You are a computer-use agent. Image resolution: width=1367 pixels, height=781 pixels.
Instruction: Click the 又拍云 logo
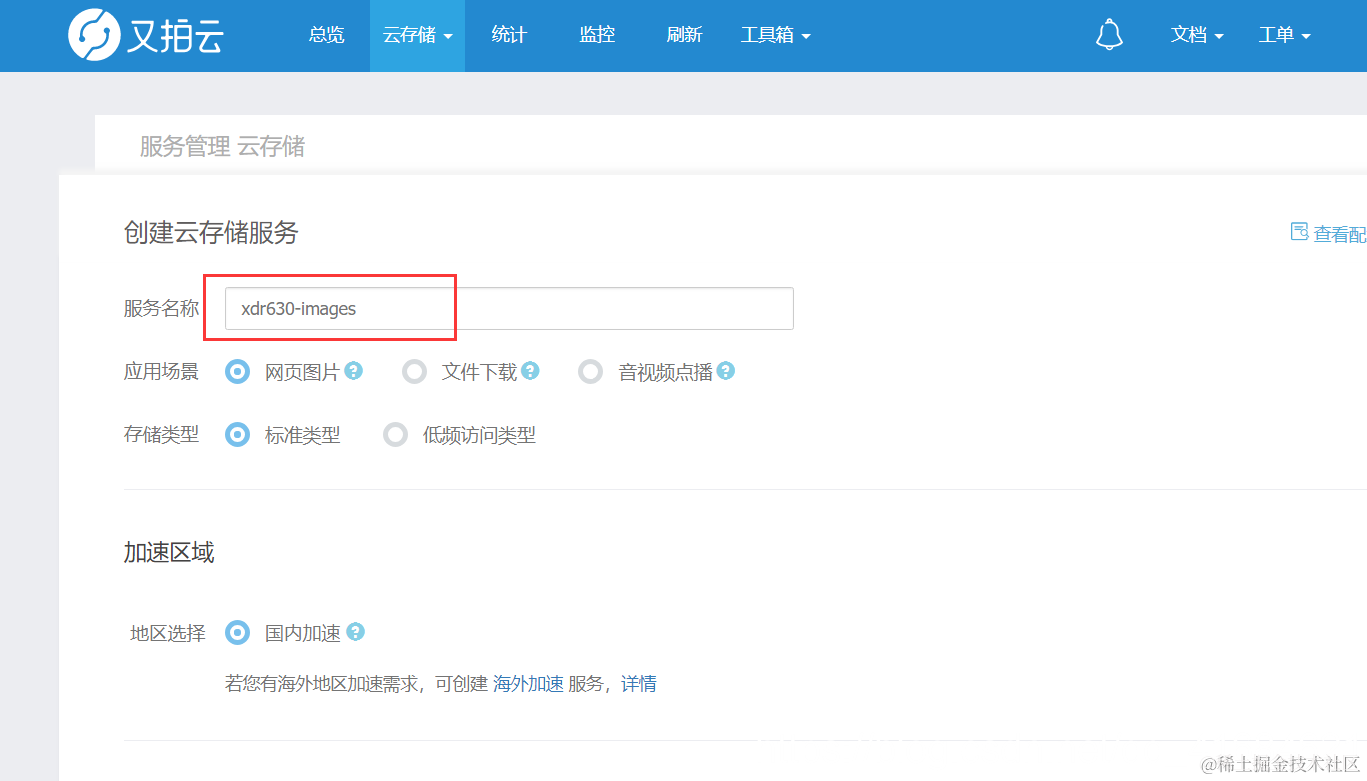[145, 35]
